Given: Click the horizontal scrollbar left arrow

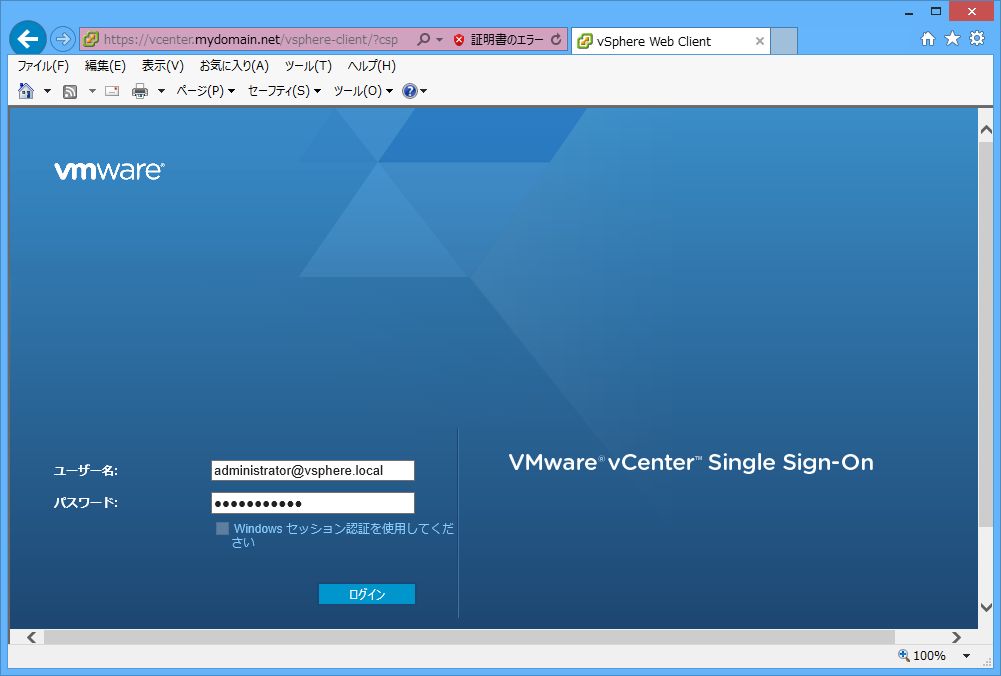Looking at the screenshot, I should point(31,637).
